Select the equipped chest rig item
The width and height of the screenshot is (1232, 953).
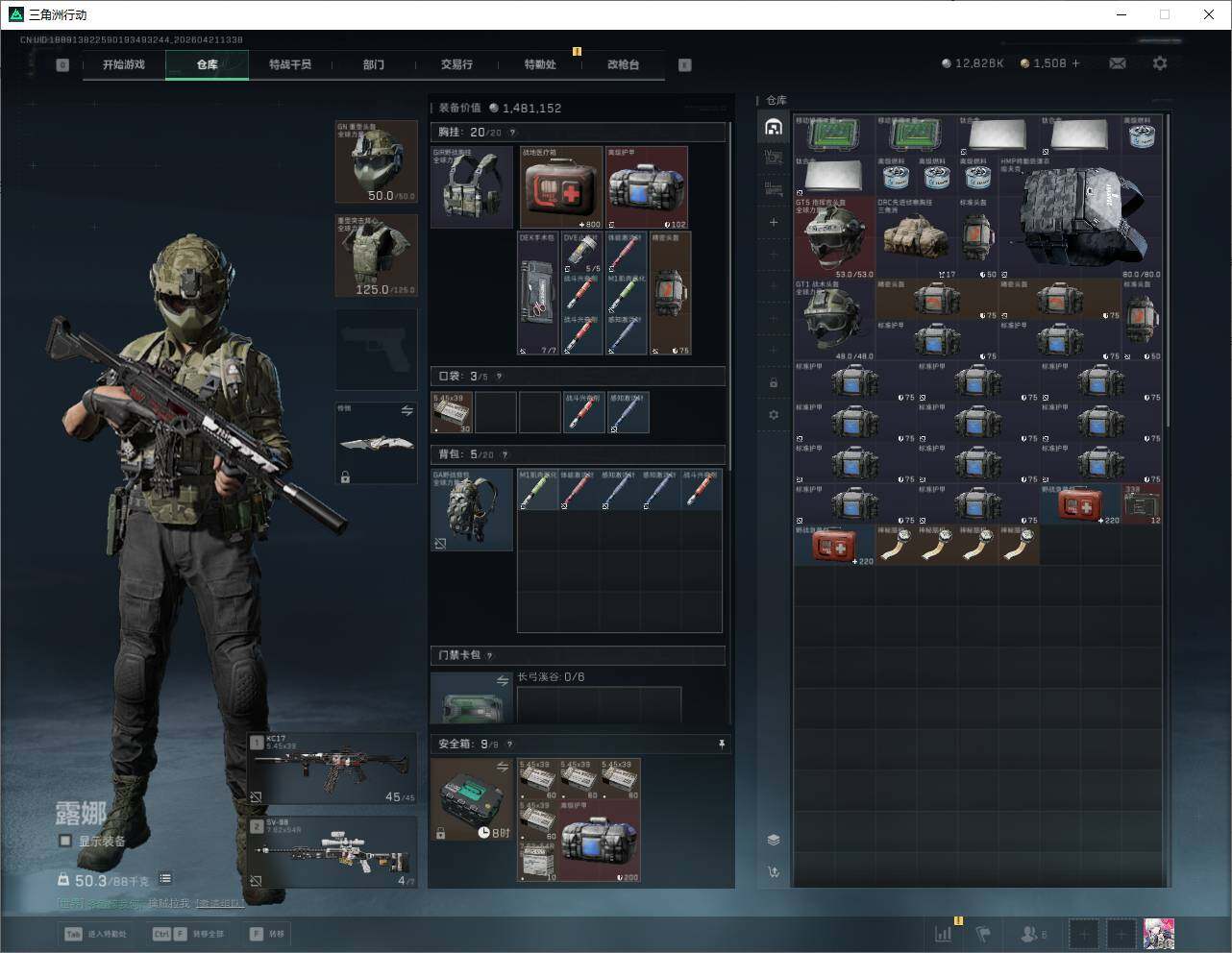coord(472,186)
